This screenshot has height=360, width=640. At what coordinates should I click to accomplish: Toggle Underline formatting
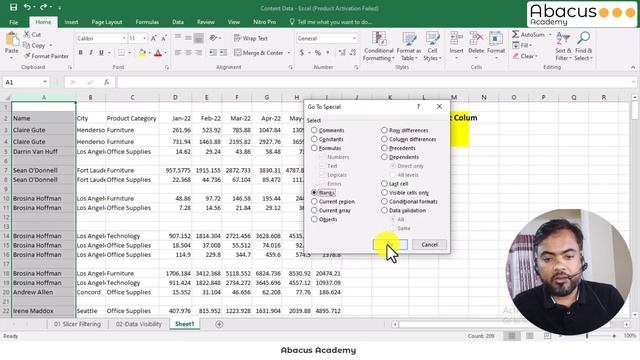pyautogui.click(x=101, y=53)
